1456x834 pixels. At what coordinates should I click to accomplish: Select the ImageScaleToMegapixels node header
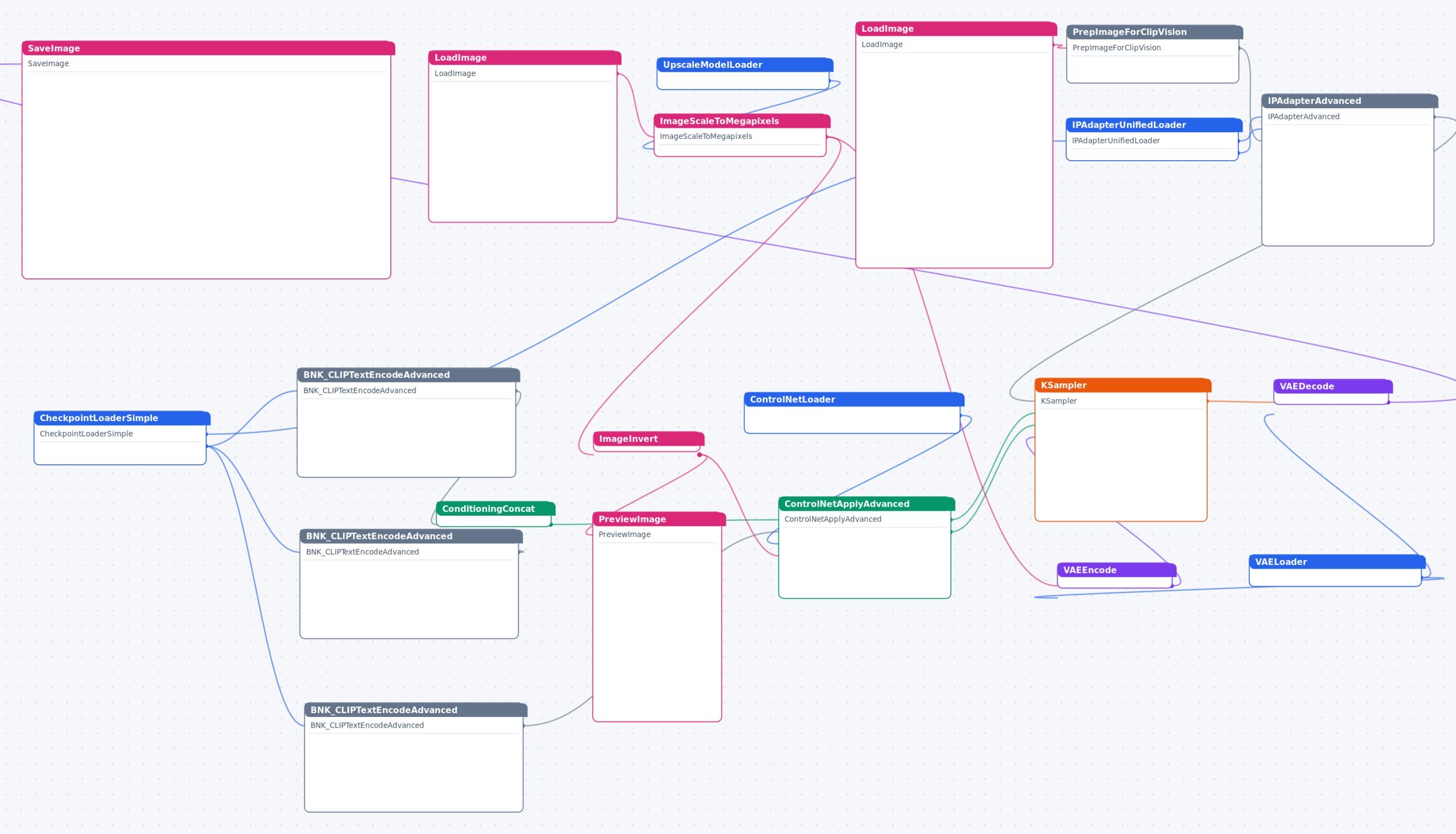pyautogui.click(x=742, y=121)
